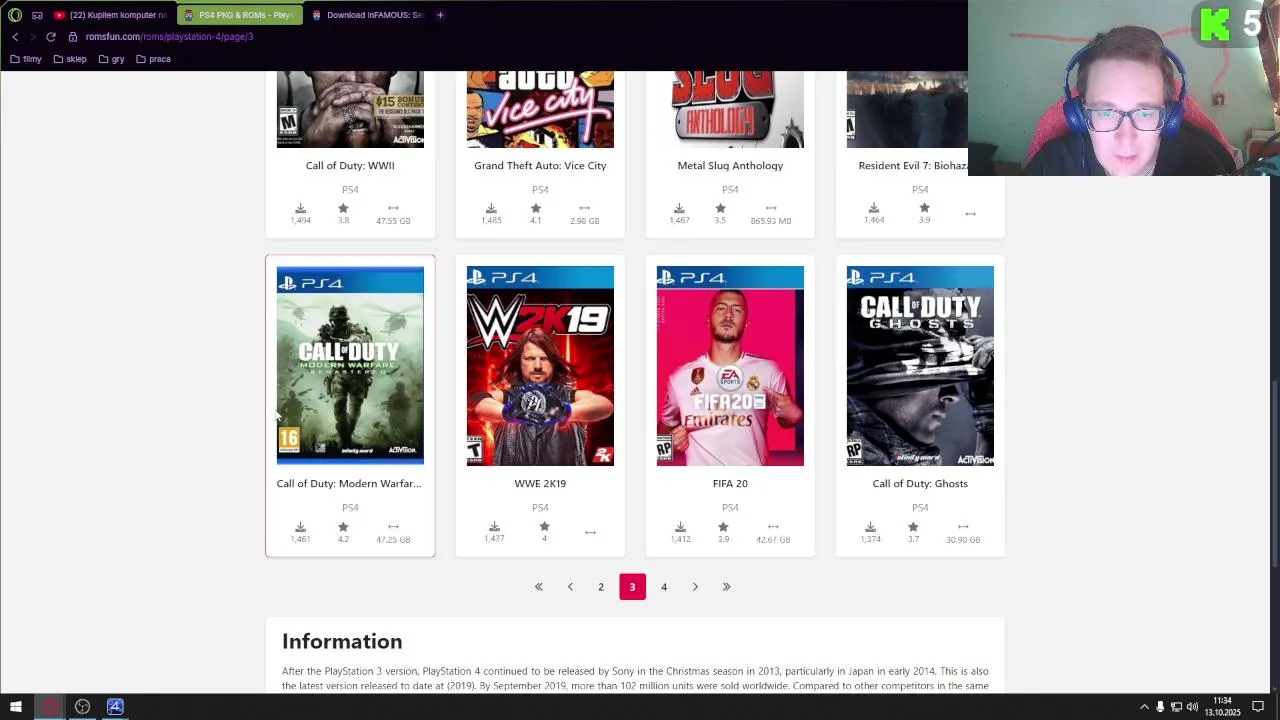1280x720 pixels.
Task: Go to pagination page 2
Action: pos(601,587)
